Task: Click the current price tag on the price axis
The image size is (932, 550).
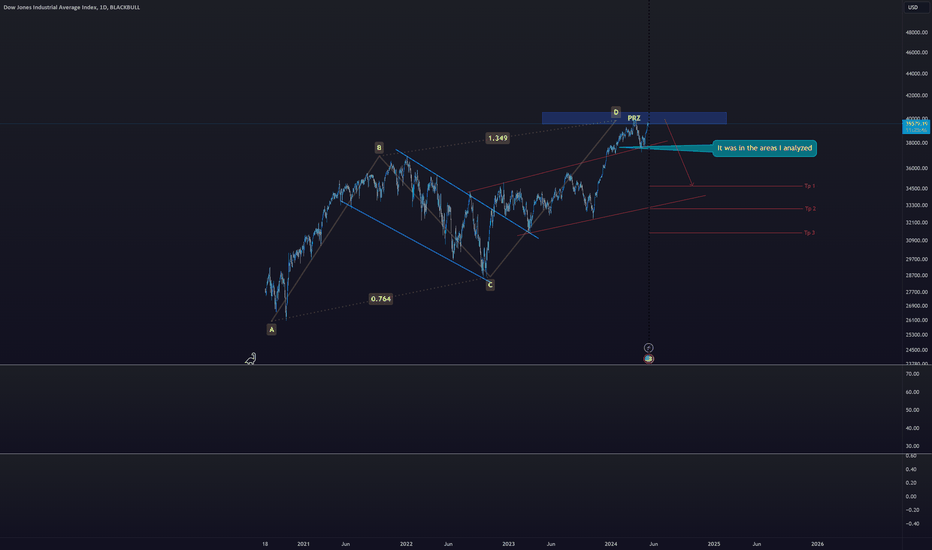Action: point(915,126)
